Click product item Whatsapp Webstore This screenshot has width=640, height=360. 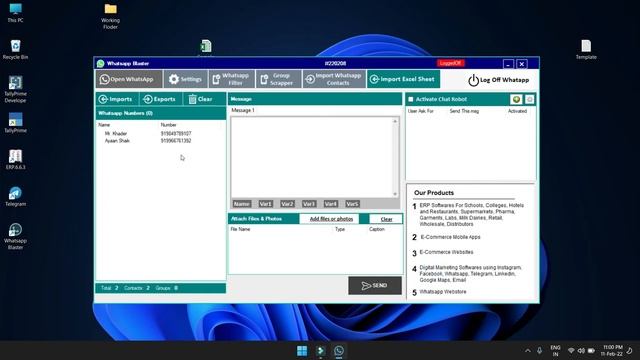(443, 292)
